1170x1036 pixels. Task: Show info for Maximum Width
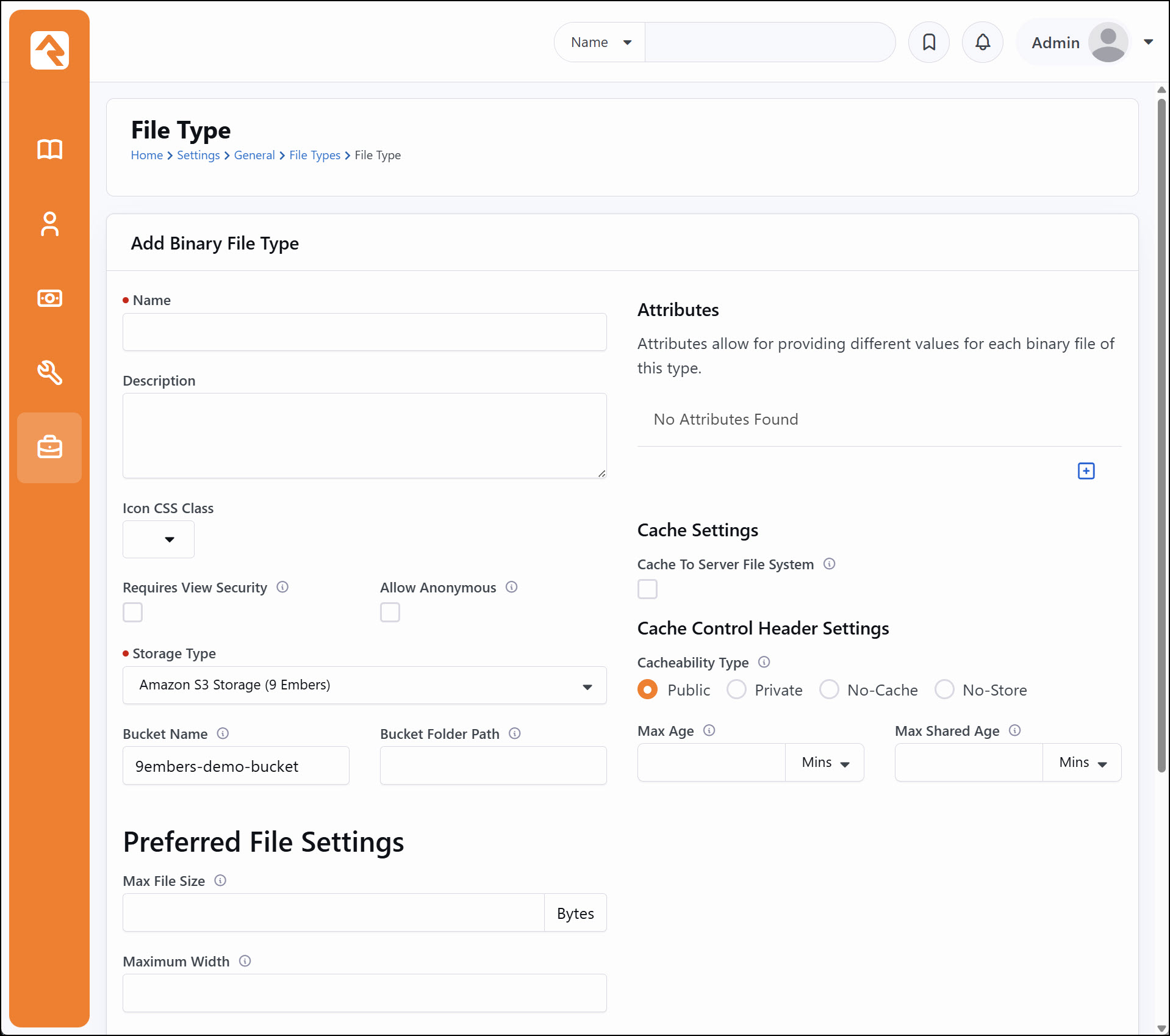tap(245, 961)
